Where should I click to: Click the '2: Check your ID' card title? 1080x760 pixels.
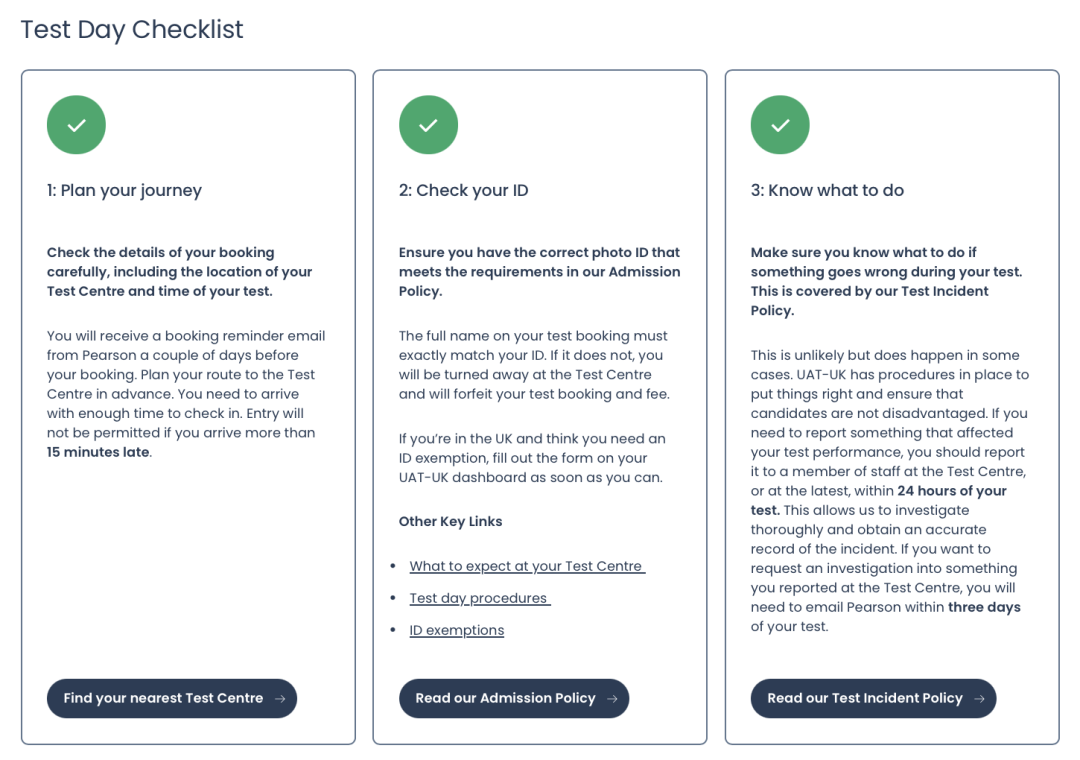click(x=464, y=190)
